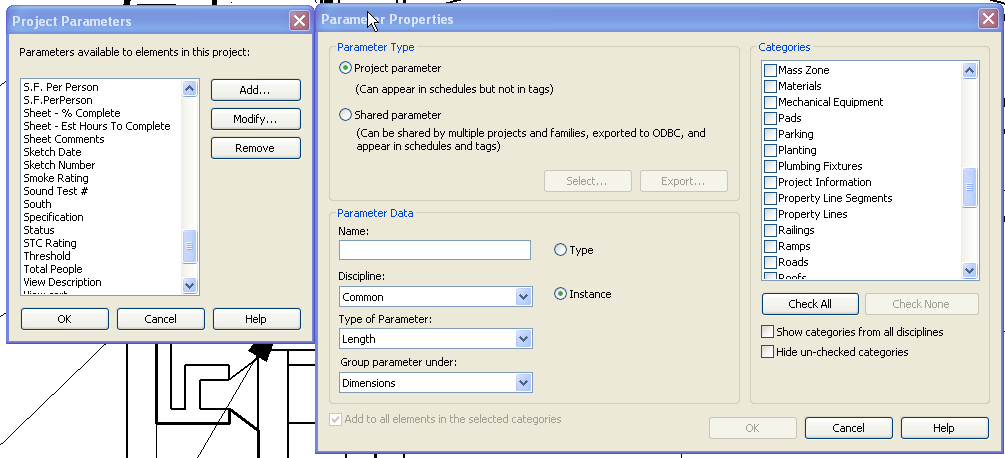Close the Parameter Properties dialog

(x=989, y=20)
